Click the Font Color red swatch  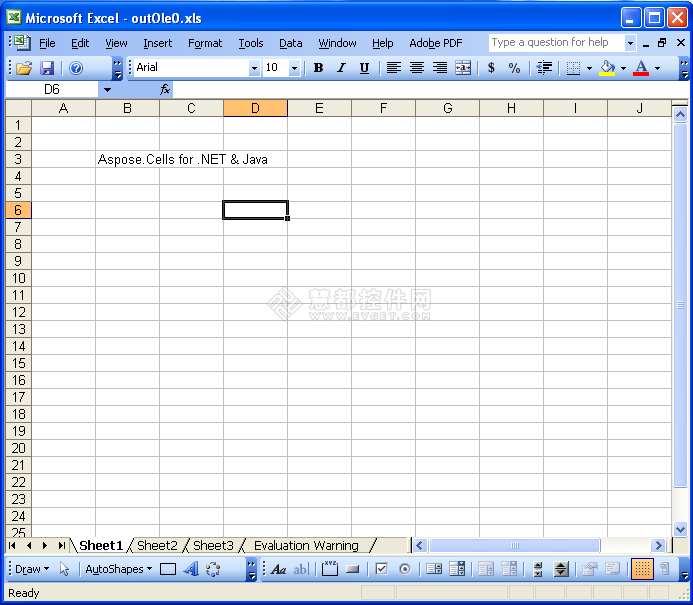pyautogui.click(x=641, y=68)
